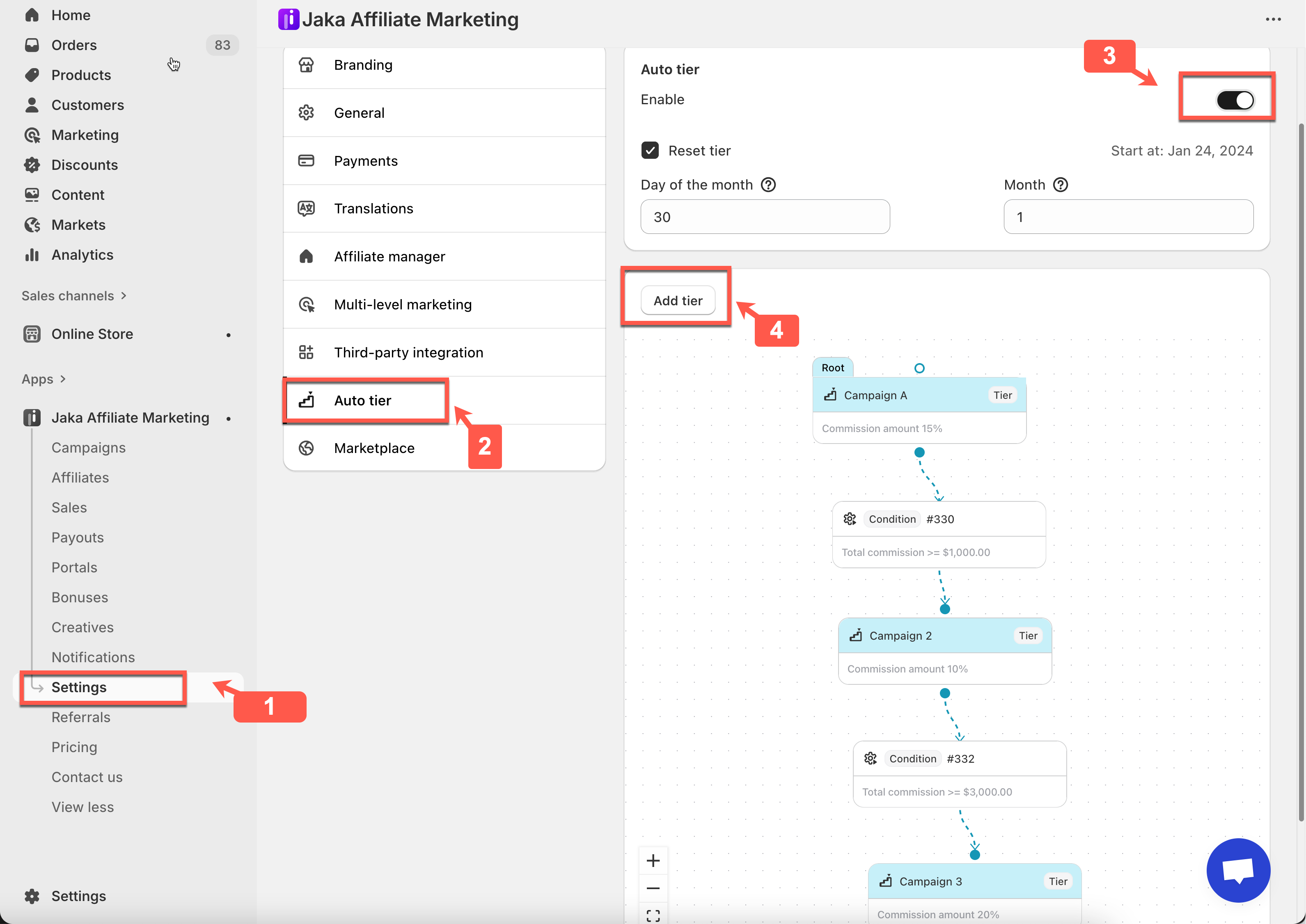Expand the Apps section chevron
The image size is (1306, 924).
pyautogui.click(x=63, y=379)
